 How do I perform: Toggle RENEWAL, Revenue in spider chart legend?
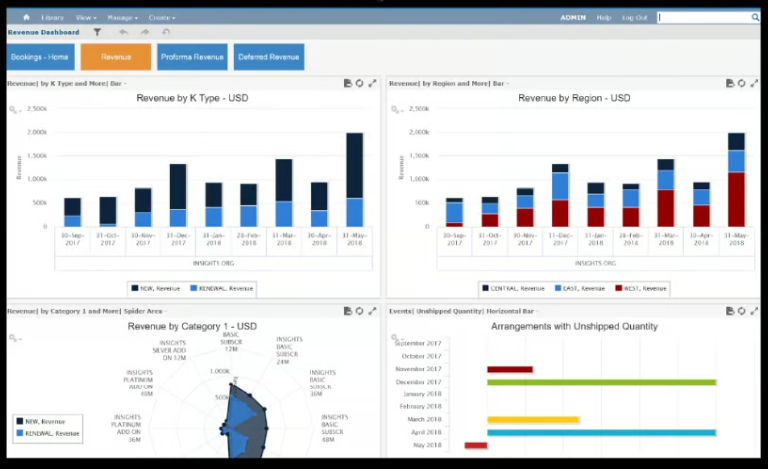point(47,434)
